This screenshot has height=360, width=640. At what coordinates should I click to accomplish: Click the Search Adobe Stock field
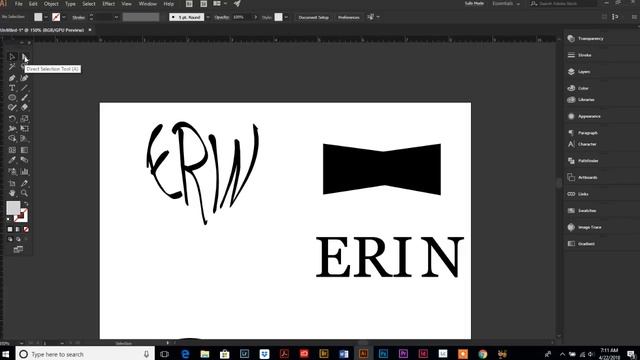(563, 4)
